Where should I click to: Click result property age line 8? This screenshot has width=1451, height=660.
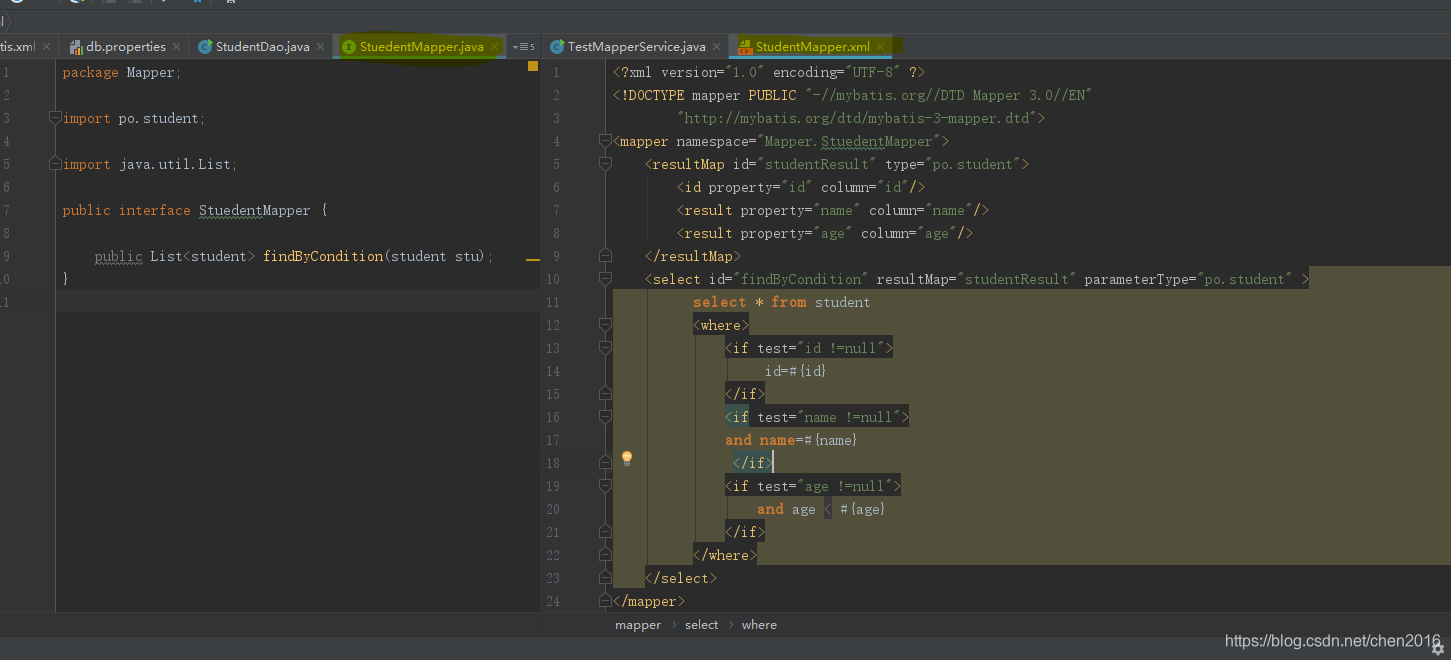[825, 233]
